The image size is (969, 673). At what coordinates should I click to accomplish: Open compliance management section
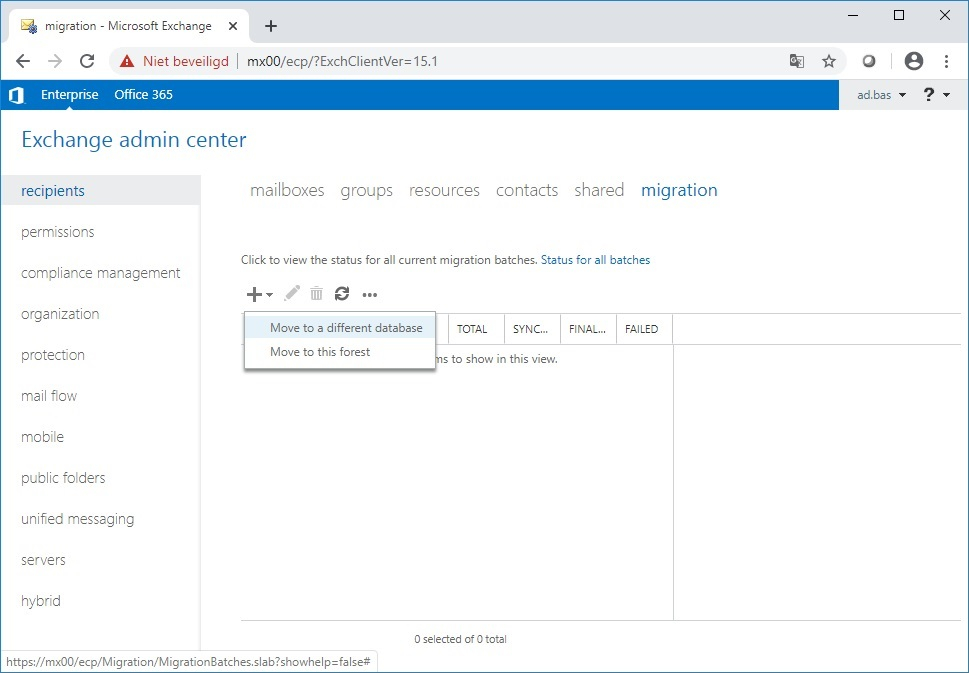[x=101, y=273]
